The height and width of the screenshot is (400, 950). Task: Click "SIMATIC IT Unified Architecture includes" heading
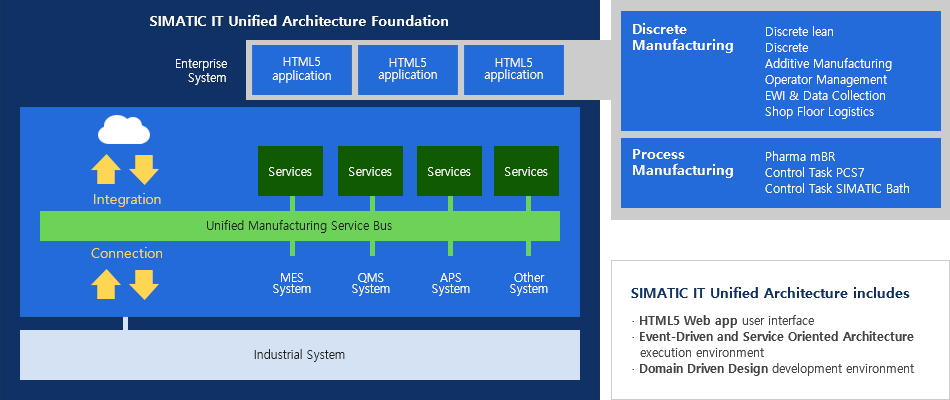(770, 293)
